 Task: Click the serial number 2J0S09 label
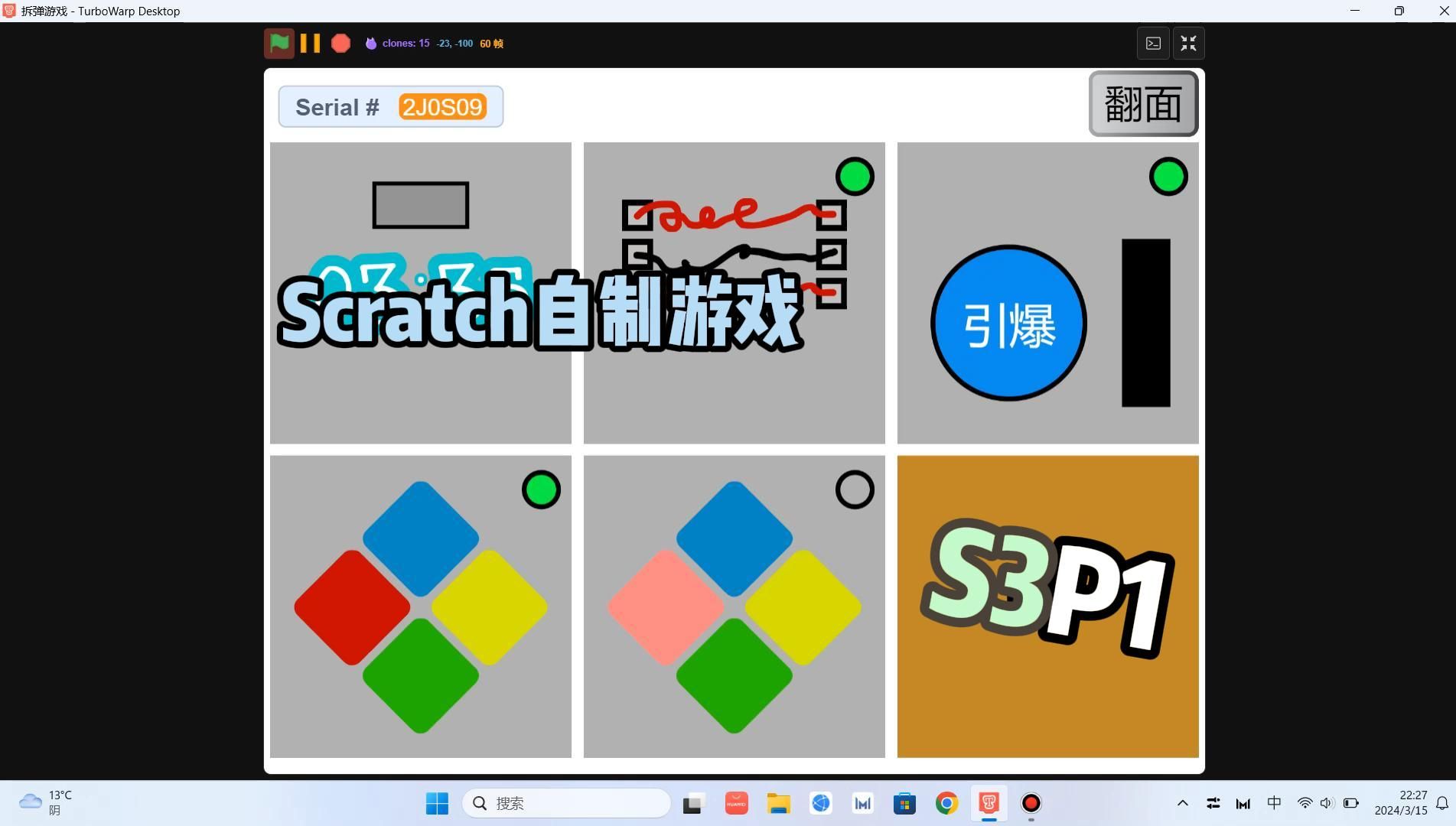442,107
